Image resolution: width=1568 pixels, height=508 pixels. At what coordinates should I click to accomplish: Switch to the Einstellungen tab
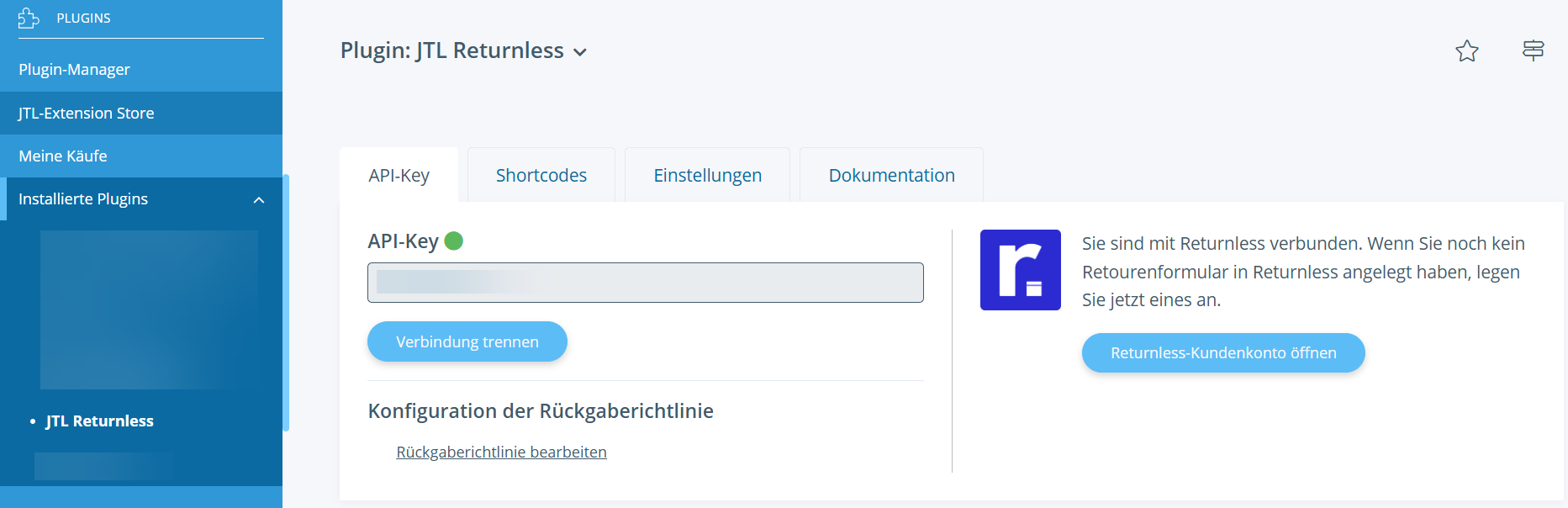[x=707, y=175]
